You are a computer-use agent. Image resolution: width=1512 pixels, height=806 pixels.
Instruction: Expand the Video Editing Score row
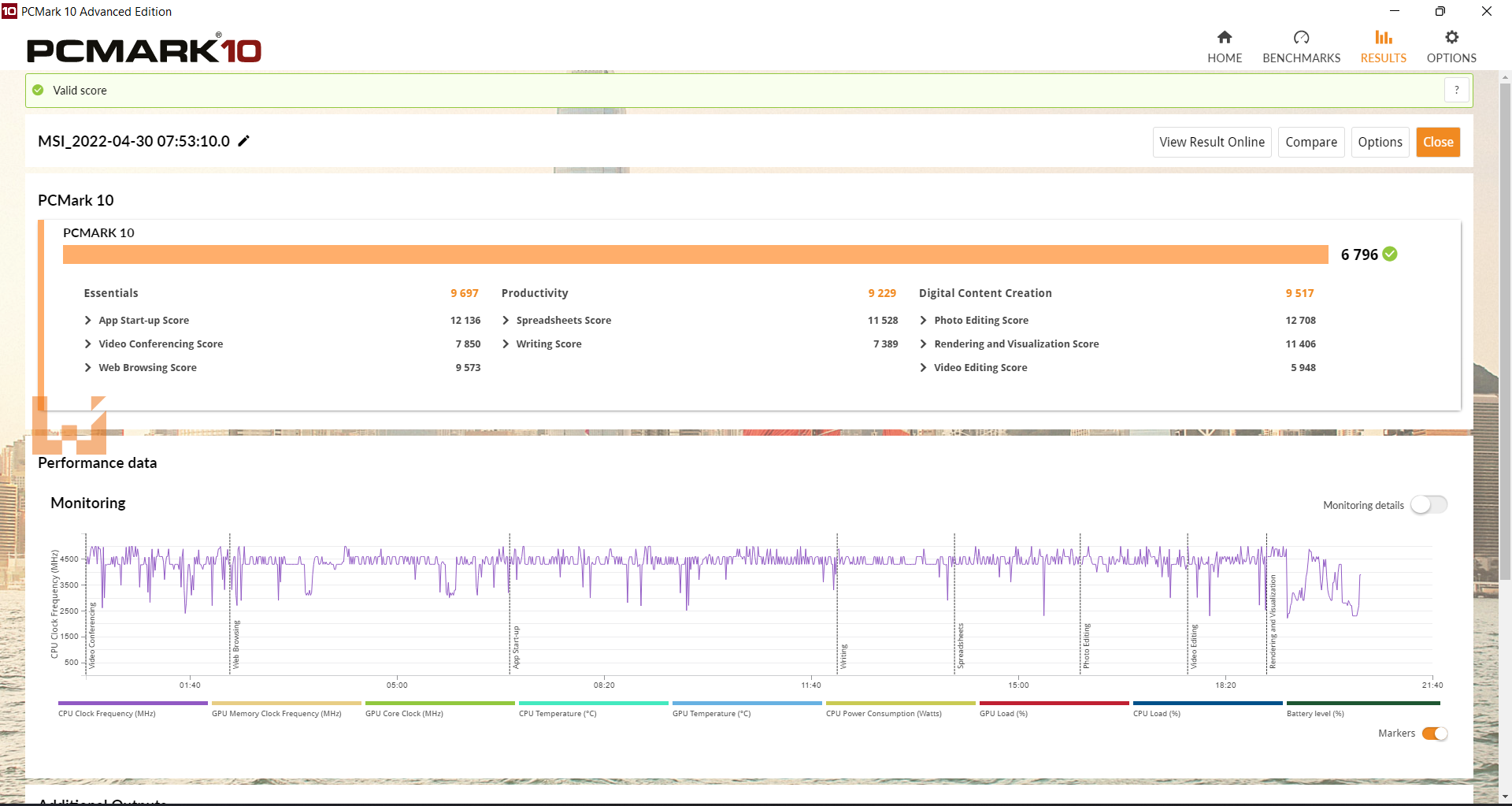point(923,368)
